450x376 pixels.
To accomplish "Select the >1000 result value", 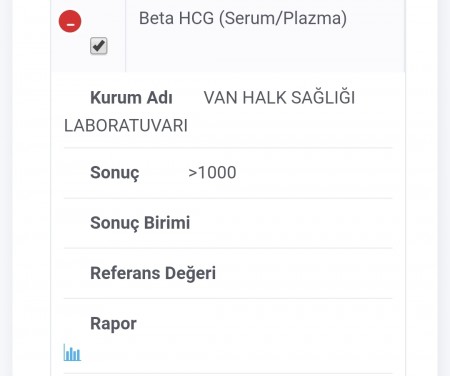I will point(212,173).
